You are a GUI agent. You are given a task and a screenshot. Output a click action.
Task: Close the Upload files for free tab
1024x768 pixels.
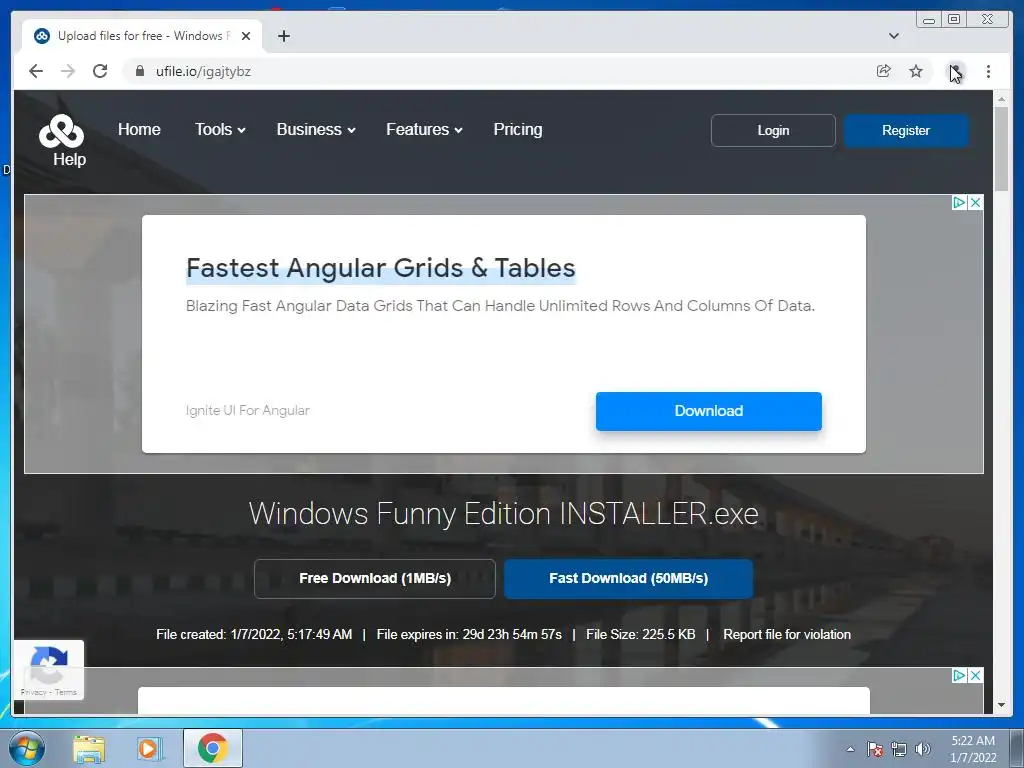246,36
